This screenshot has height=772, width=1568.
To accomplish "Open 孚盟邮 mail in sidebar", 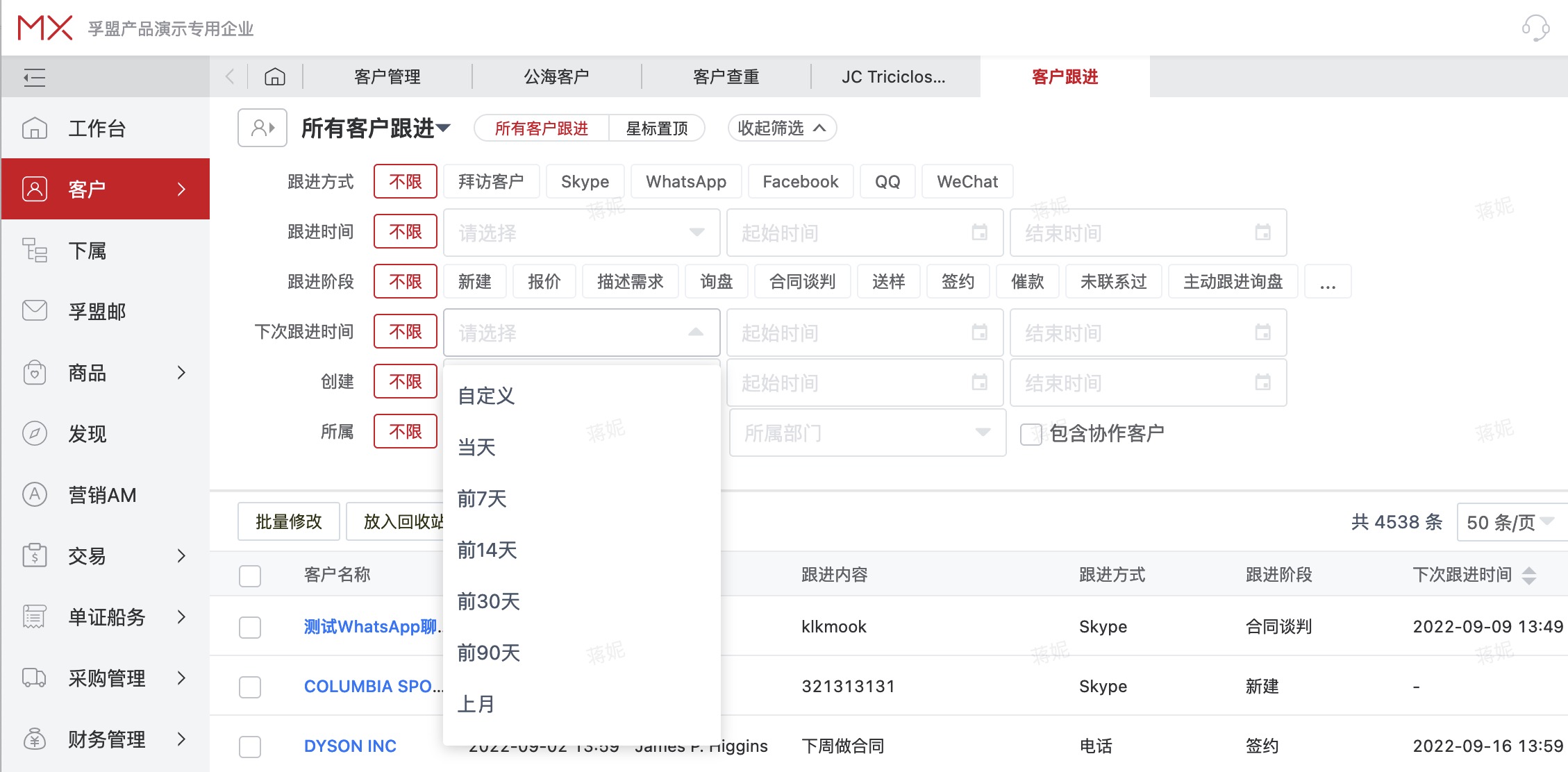I will pos(97,312).
